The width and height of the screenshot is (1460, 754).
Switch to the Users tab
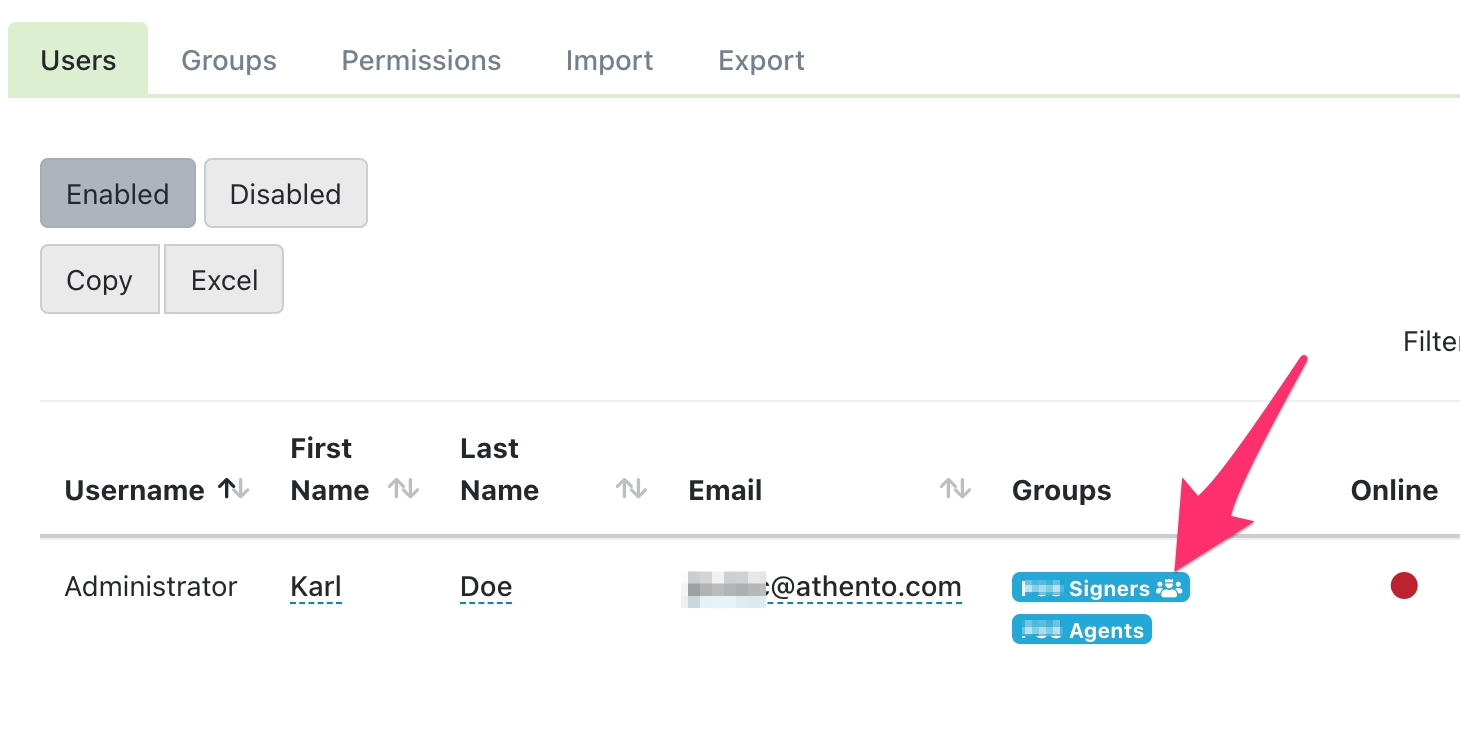[78, 60]
